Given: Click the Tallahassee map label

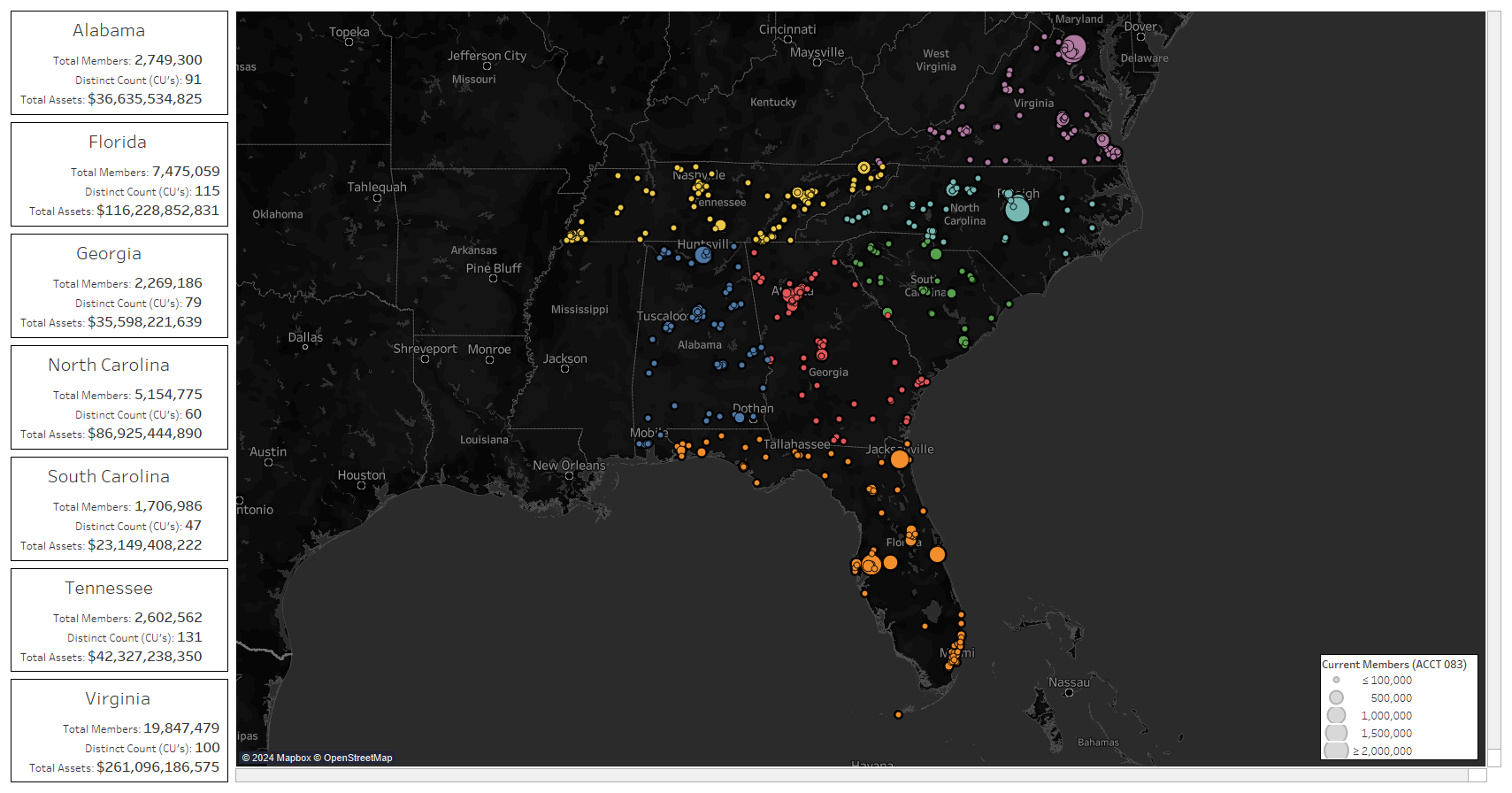Looking at the screenshot, I should [x=796, y=444].
